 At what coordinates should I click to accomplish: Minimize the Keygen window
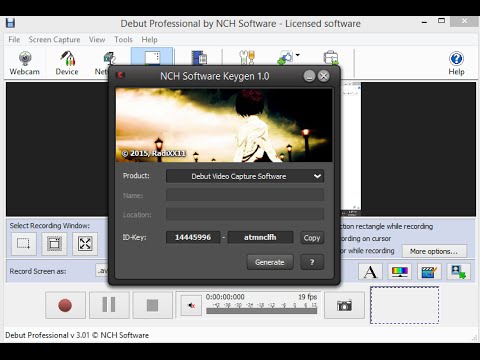(x=309, y=76)
